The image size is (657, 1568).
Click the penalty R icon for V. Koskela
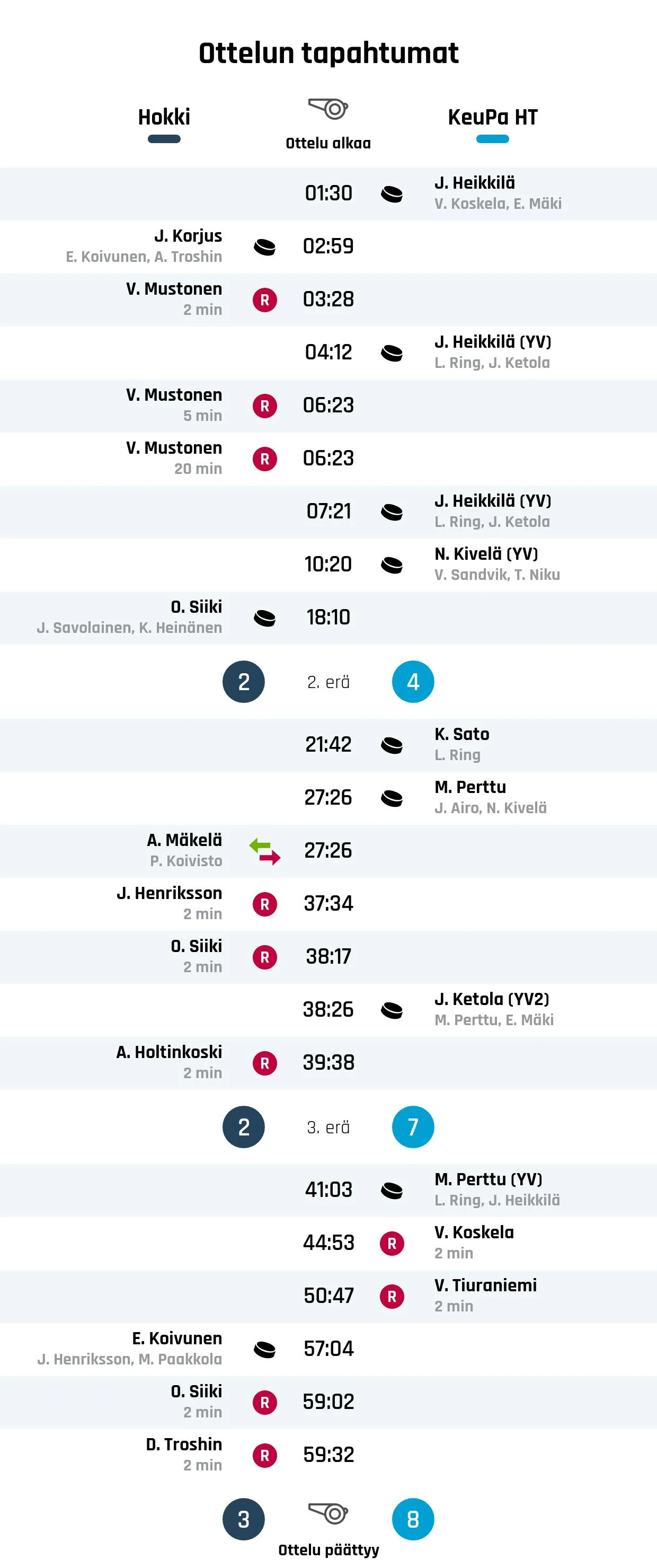click(392, 1243)
